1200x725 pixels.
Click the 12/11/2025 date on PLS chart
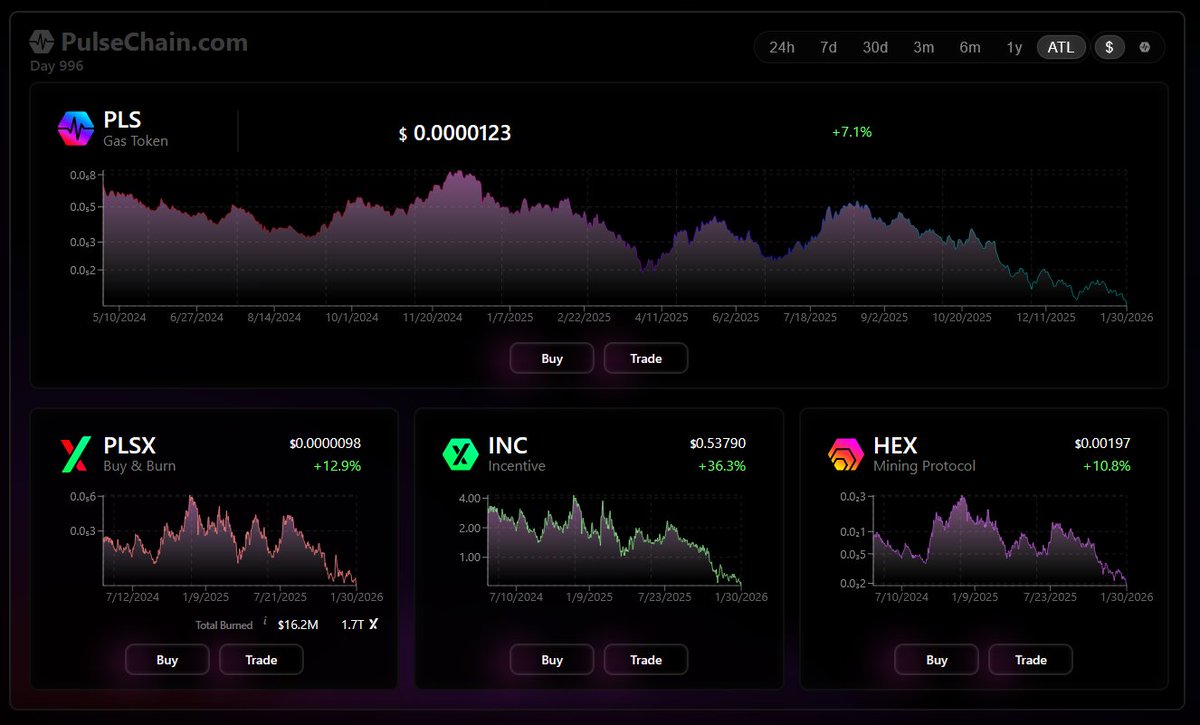(1047, 317)
